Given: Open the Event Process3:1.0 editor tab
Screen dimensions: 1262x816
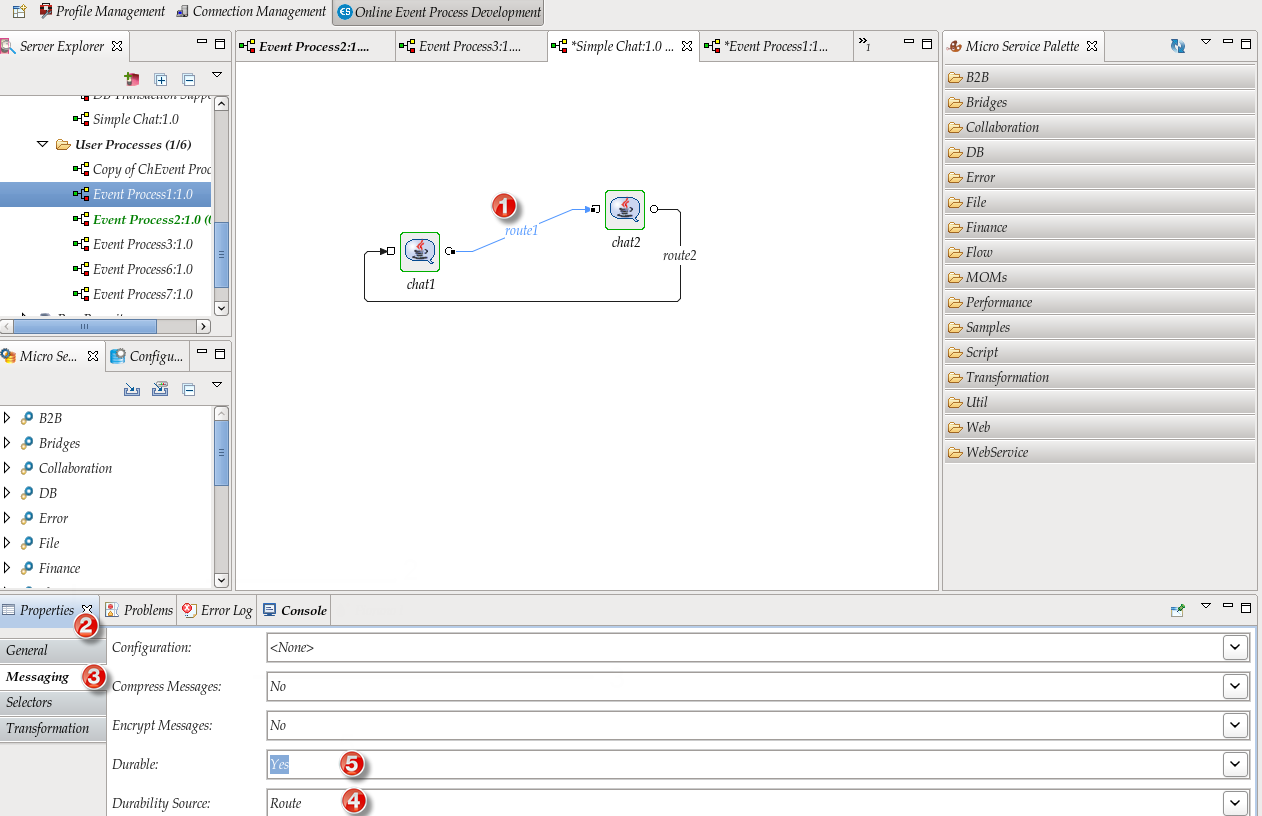Looking at the screenshot, I should (469, 46).
